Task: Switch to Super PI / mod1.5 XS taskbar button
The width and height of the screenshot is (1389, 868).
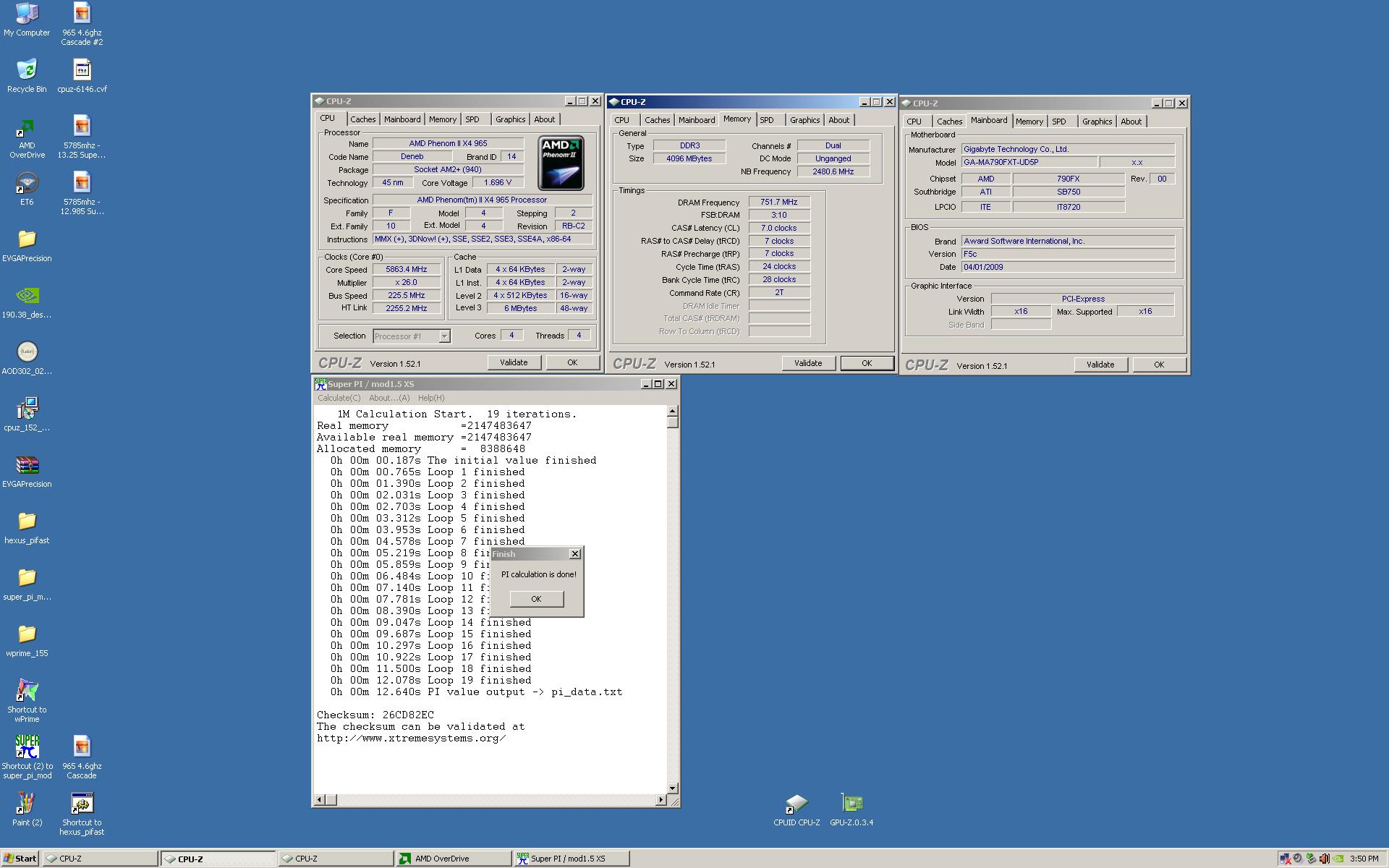Action: (x=572, y=859)
